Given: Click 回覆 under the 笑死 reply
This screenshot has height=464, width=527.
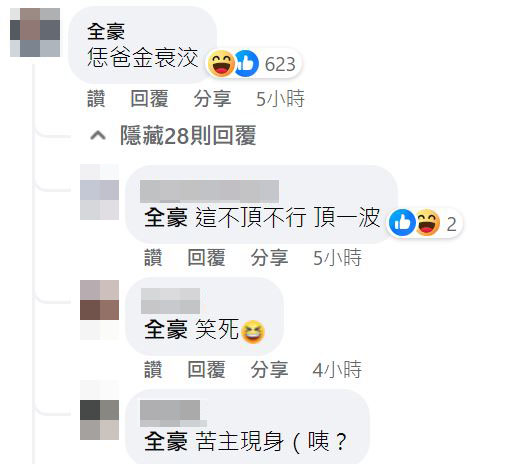Looking at the screenshot, I should coord(206,370).
